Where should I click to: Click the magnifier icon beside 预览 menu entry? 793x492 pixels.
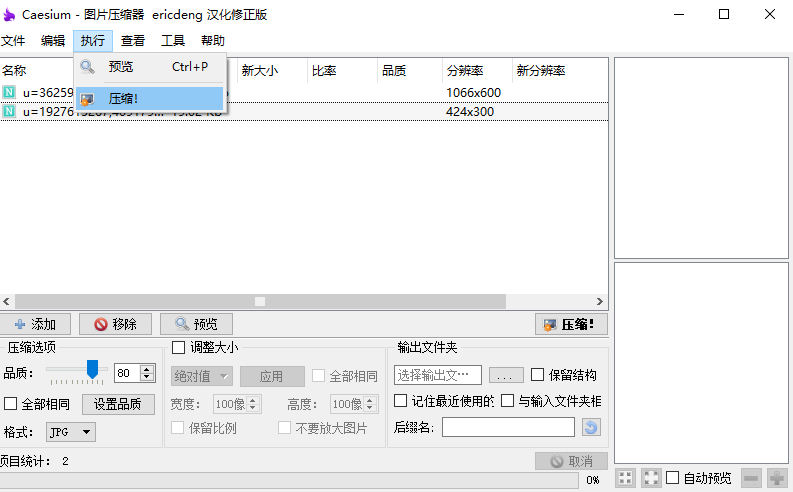87,67
